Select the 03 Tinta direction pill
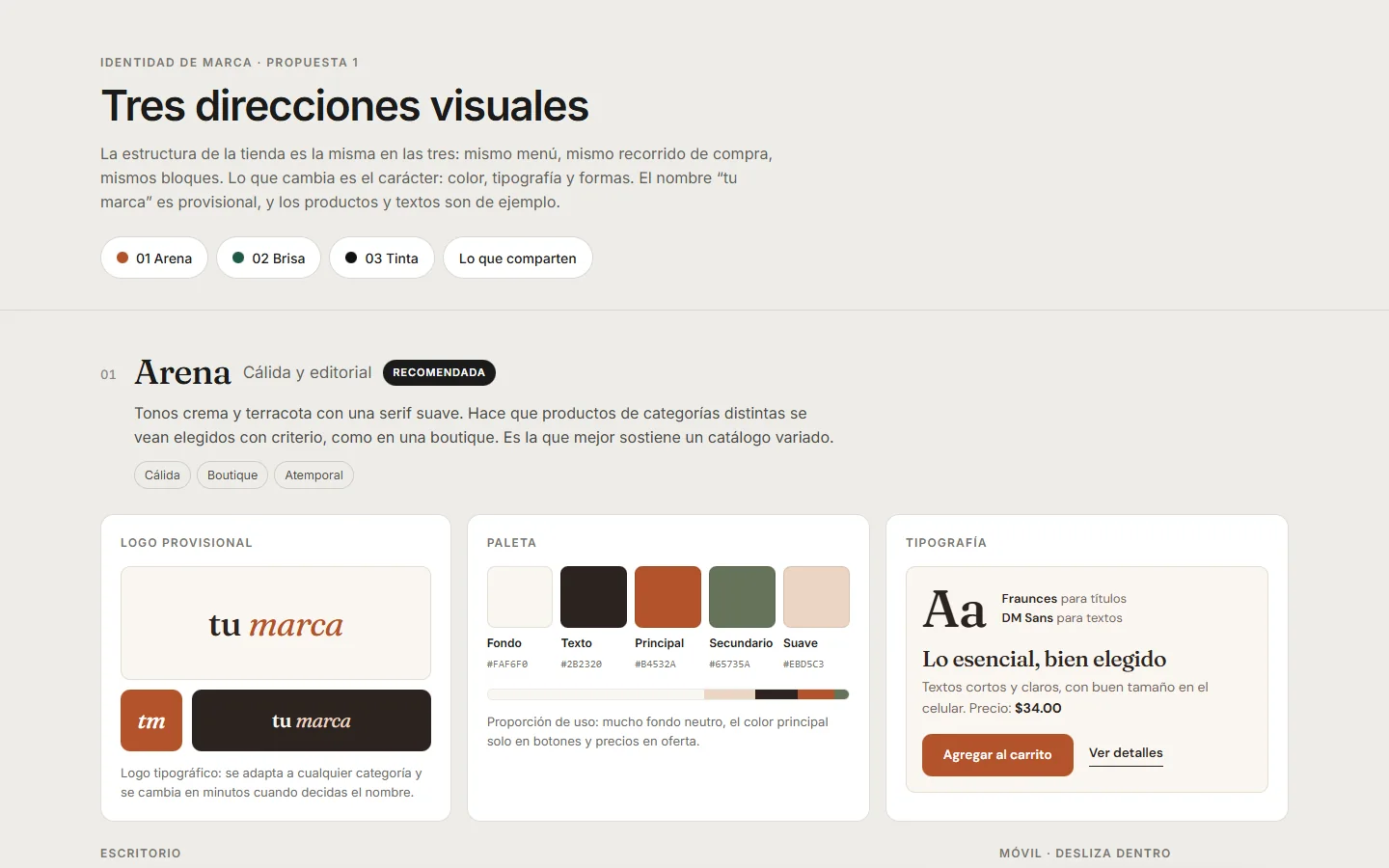 tap(382, 258)
